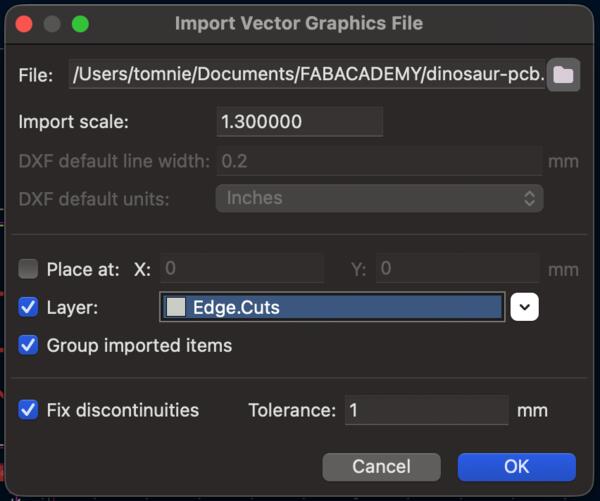Toggle Group imported items checkbox

coord(29,346)
